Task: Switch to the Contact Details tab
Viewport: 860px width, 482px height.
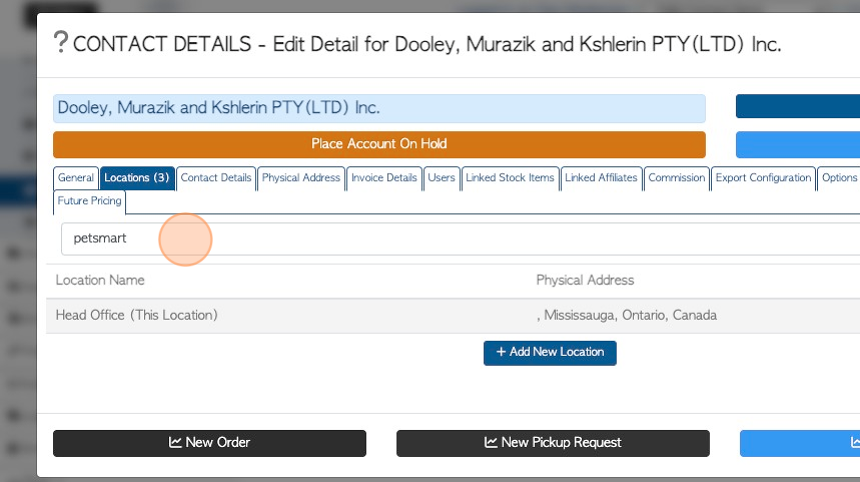Action: (x=216, y=178)
